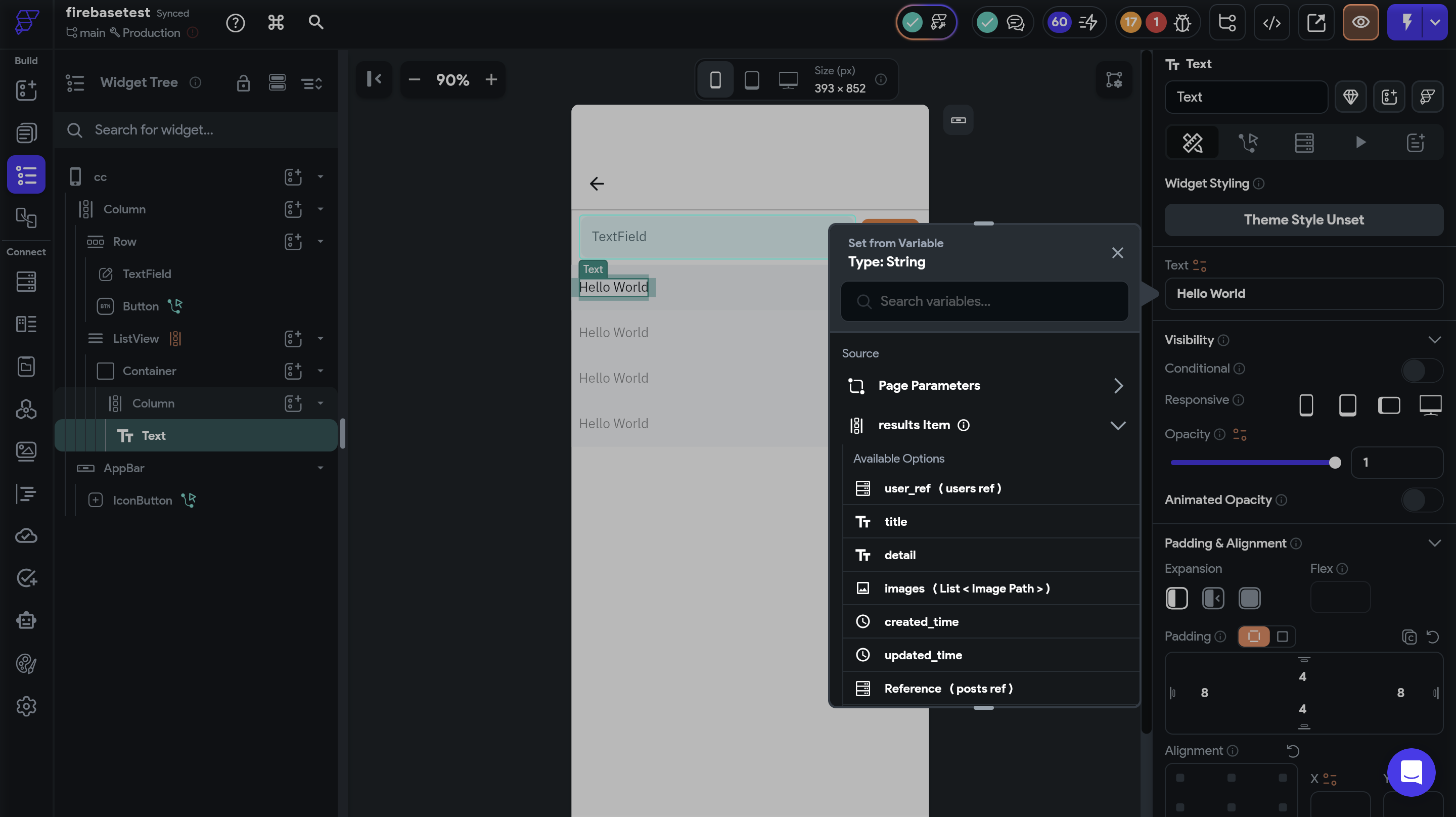Select the title variable option

(x=895, y=521)
